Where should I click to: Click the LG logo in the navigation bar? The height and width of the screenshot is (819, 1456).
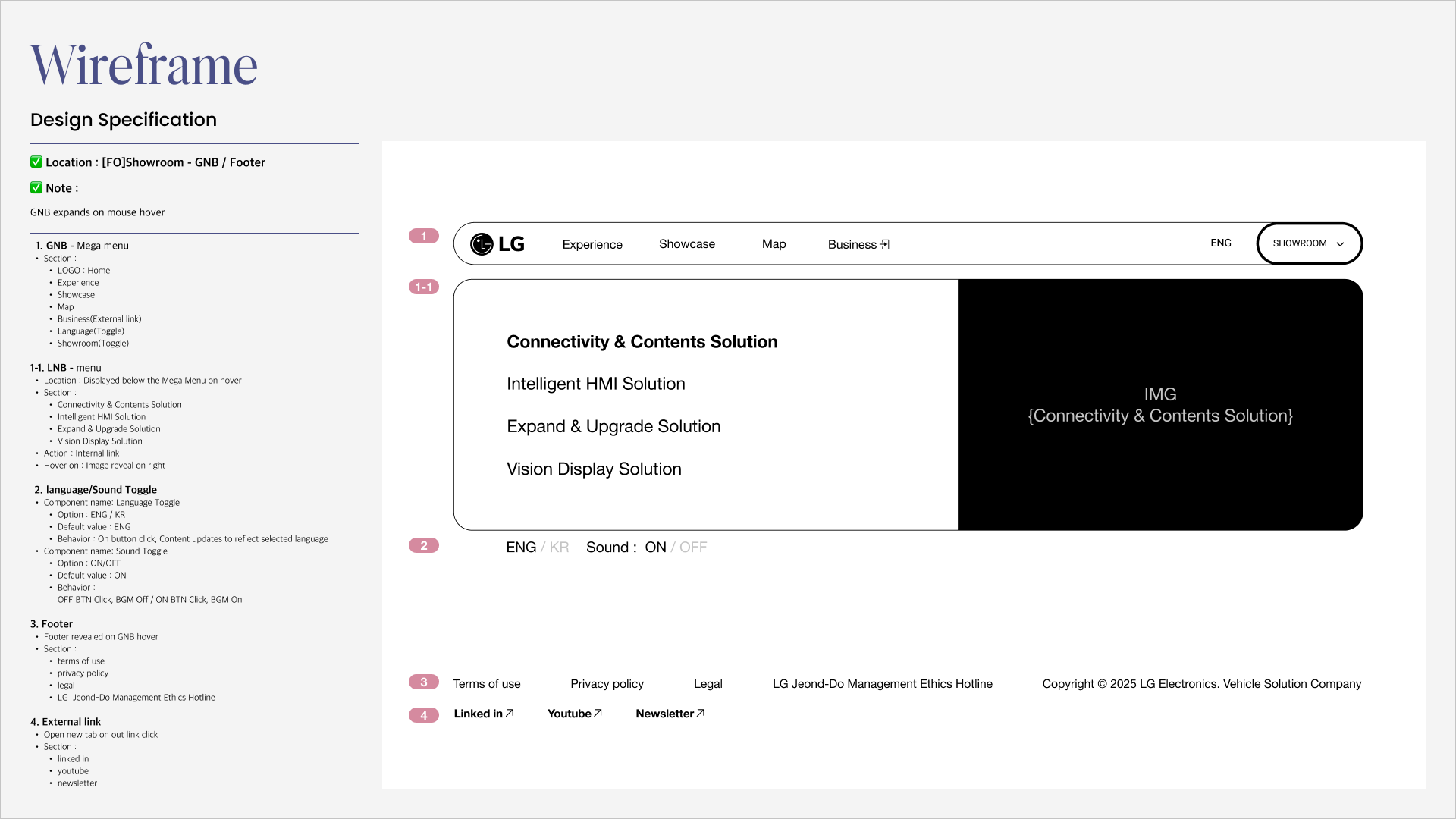tap(497, 244)
